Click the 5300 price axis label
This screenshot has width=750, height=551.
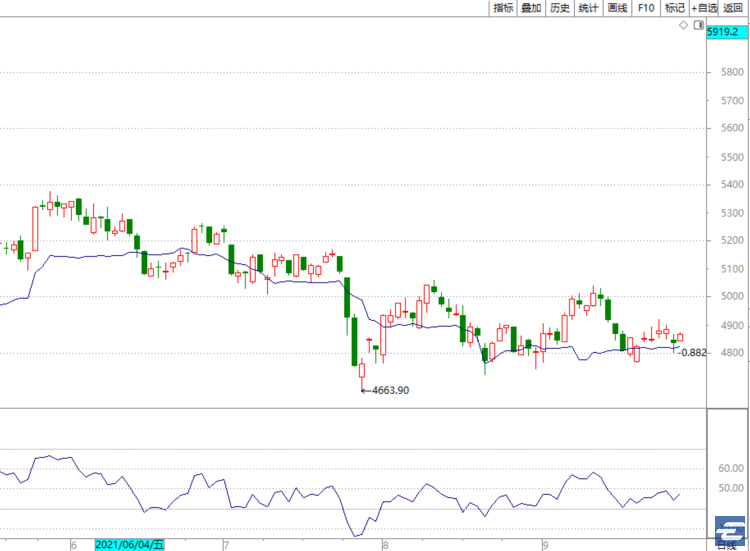click(x=732, y=213)
